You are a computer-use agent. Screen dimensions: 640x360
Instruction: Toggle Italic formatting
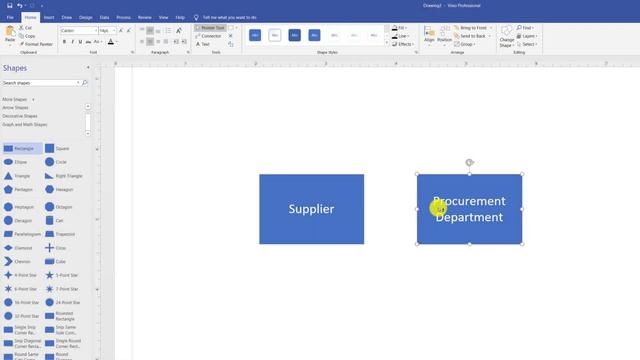pos(72,42)
